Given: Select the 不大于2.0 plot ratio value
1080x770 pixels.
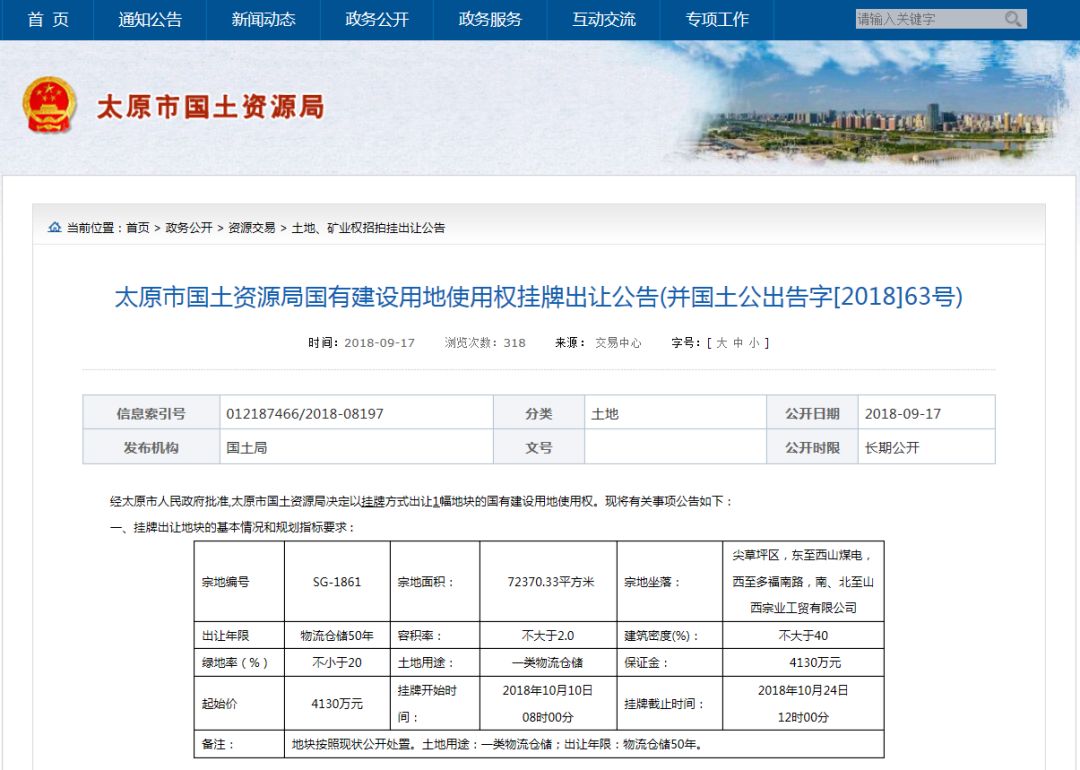Looking at the screenshot, I should pyautogui.click(x=548, y=636).
